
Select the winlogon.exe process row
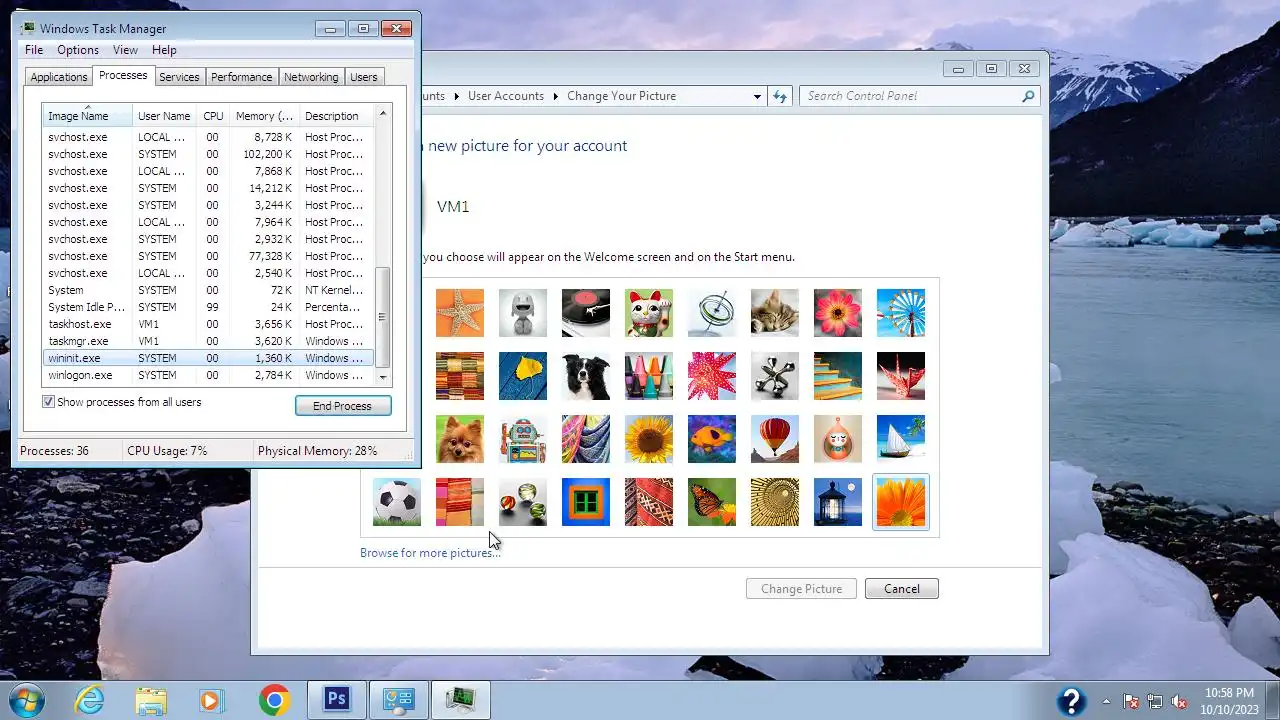click(x=208, y=375)
